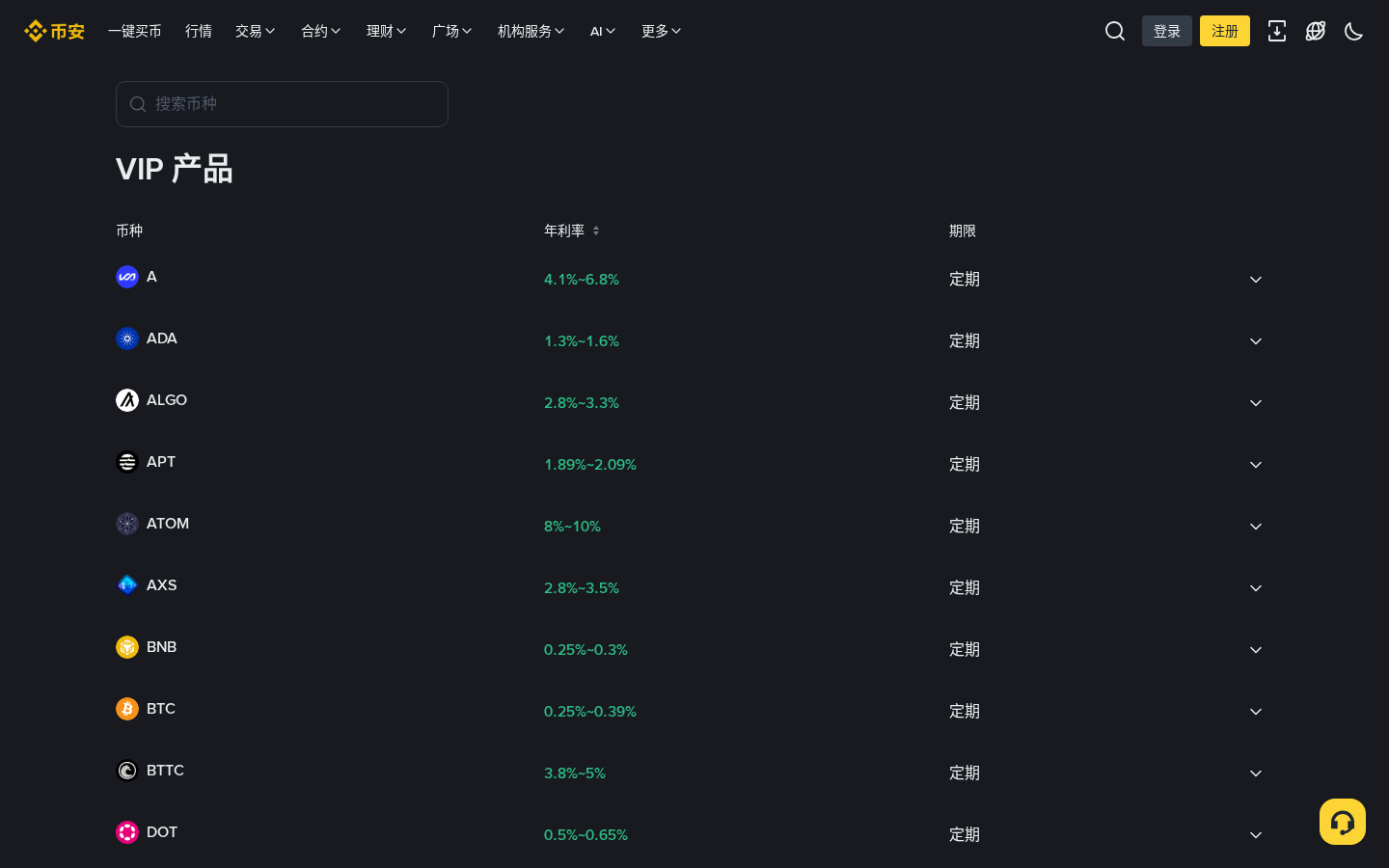Viewport: 1389px width, 868px height.
Task: Click the APT coin icon
Action: pyautogui.click(x=127, y=462)
